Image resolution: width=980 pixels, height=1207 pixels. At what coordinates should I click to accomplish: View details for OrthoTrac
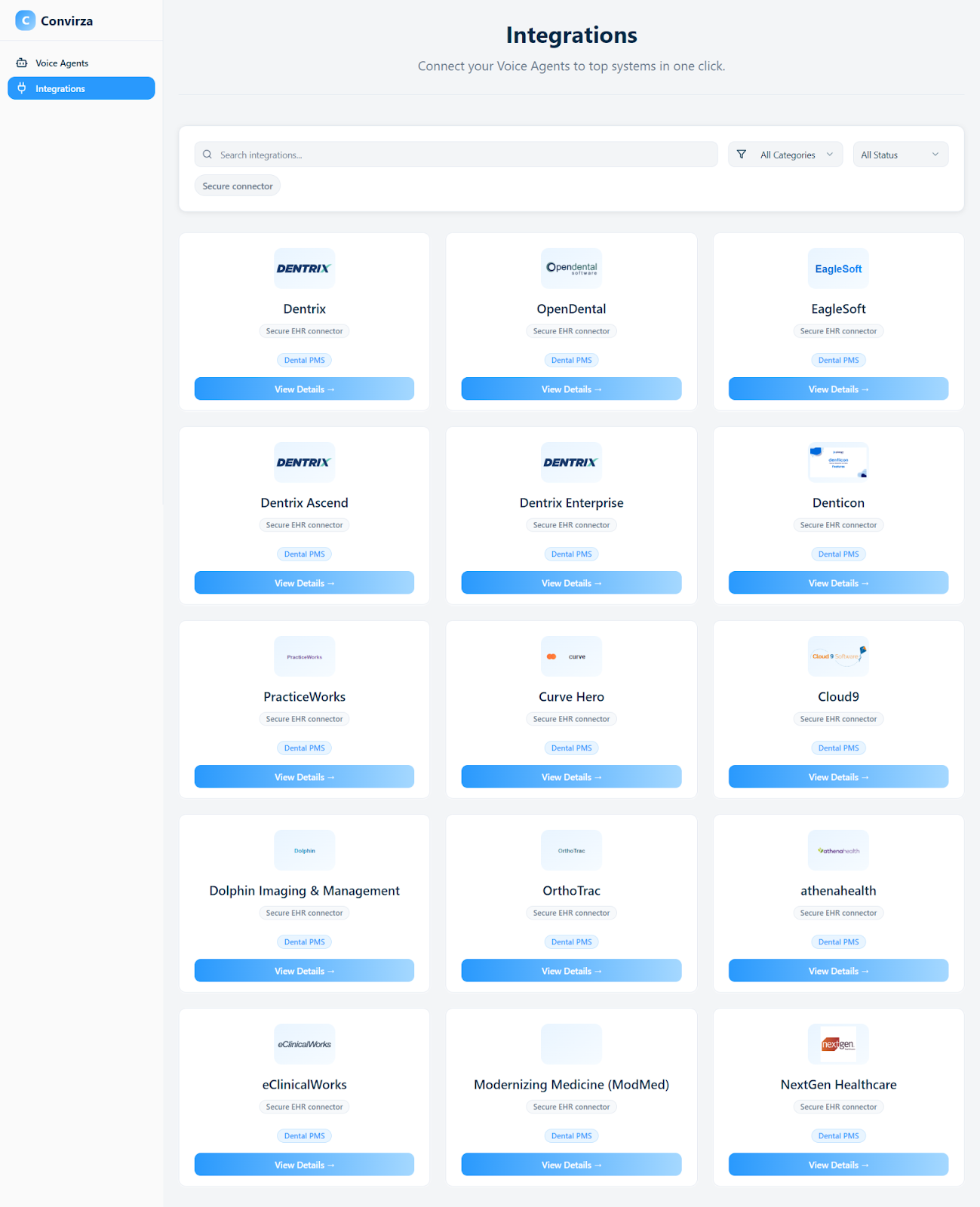571,971
